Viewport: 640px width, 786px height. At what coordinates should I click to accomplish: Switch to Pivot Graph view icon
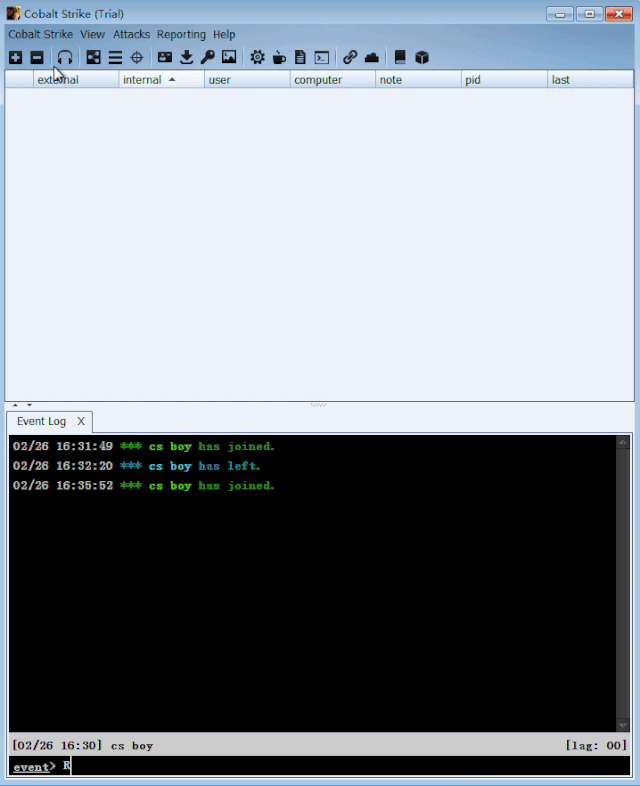93,57
